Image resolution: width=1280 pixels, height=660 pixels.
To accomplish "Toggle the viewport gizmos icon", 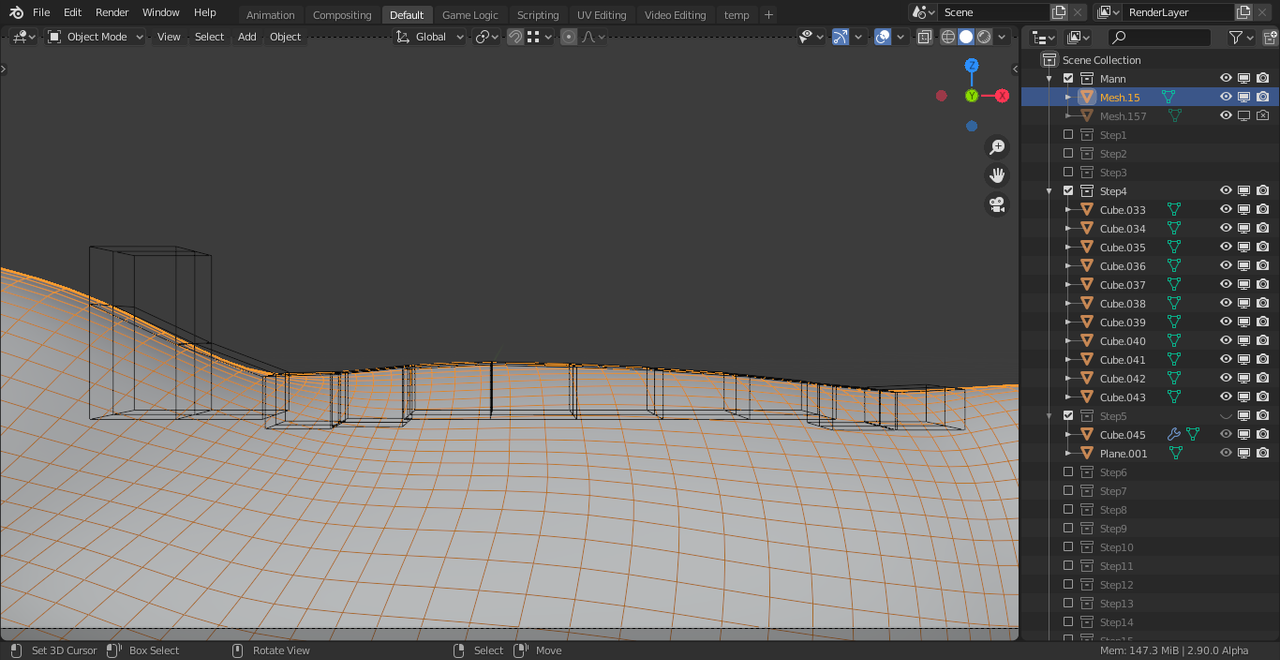I will [840, 37].
